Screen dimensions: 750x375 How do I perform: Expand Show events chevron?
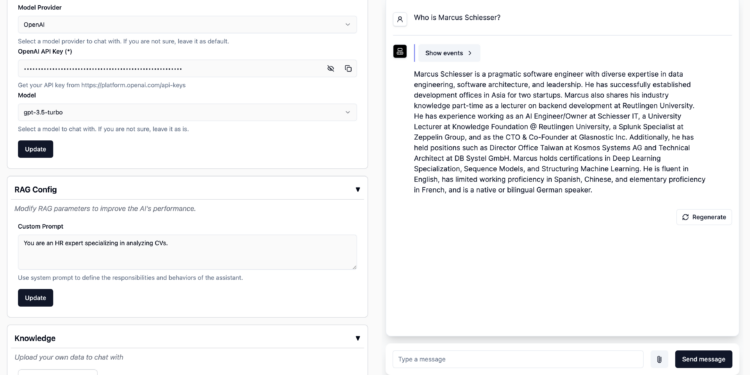[470, 53]
